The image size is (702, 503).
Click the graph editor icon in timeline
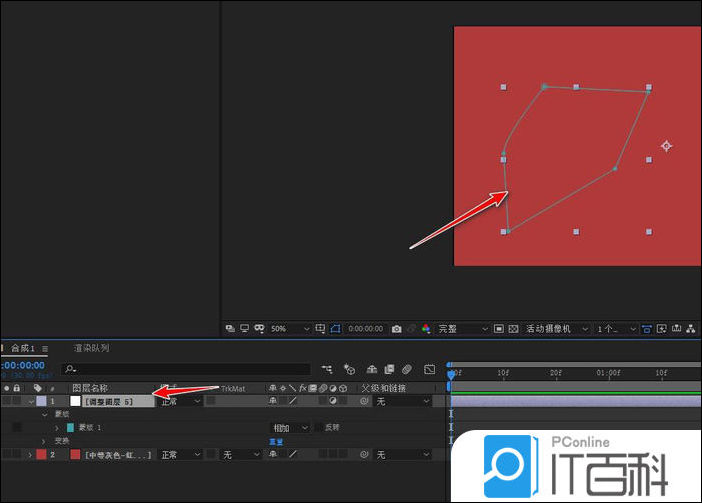[x=430, y=369]
